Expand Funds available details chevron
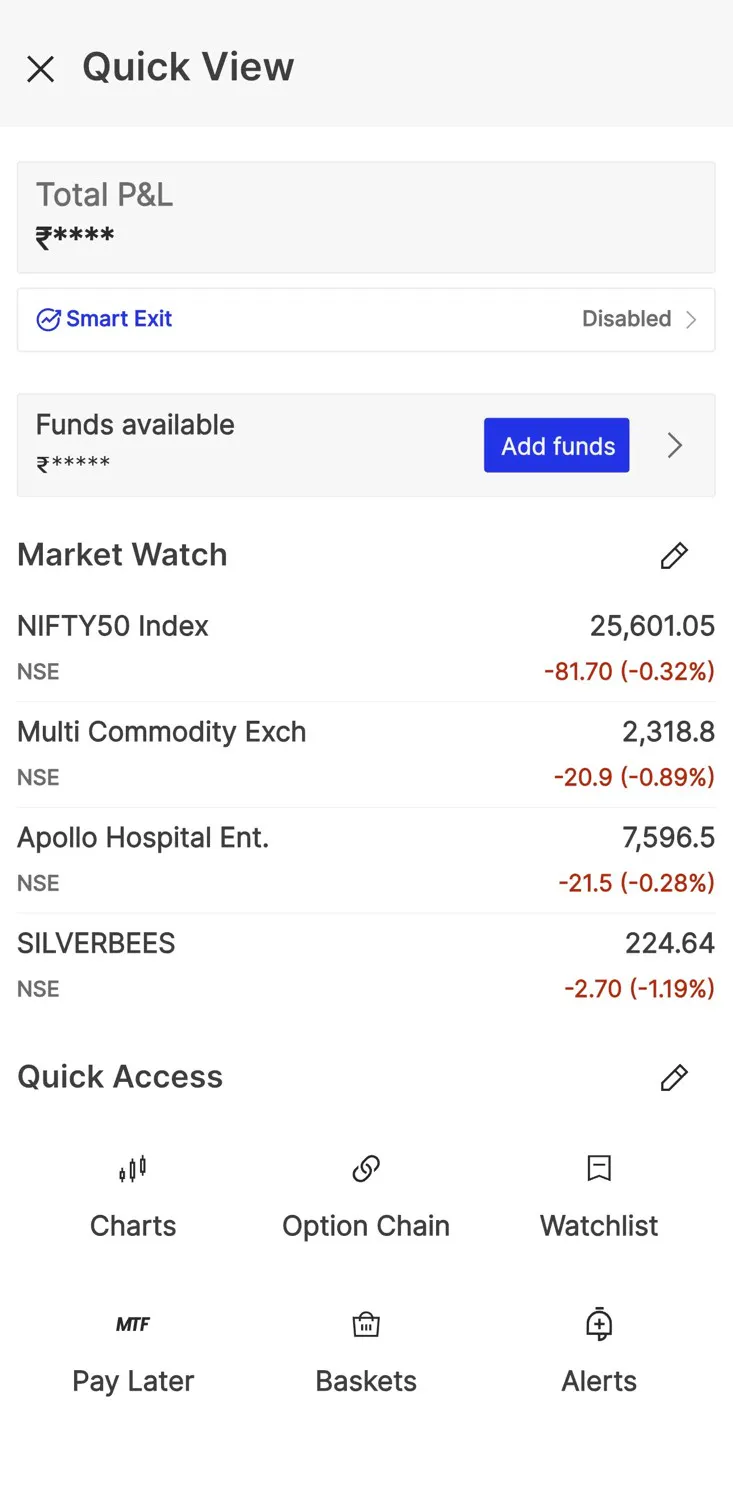Image resolution: width=733 pixels, height=1500 pixels. 675,446
